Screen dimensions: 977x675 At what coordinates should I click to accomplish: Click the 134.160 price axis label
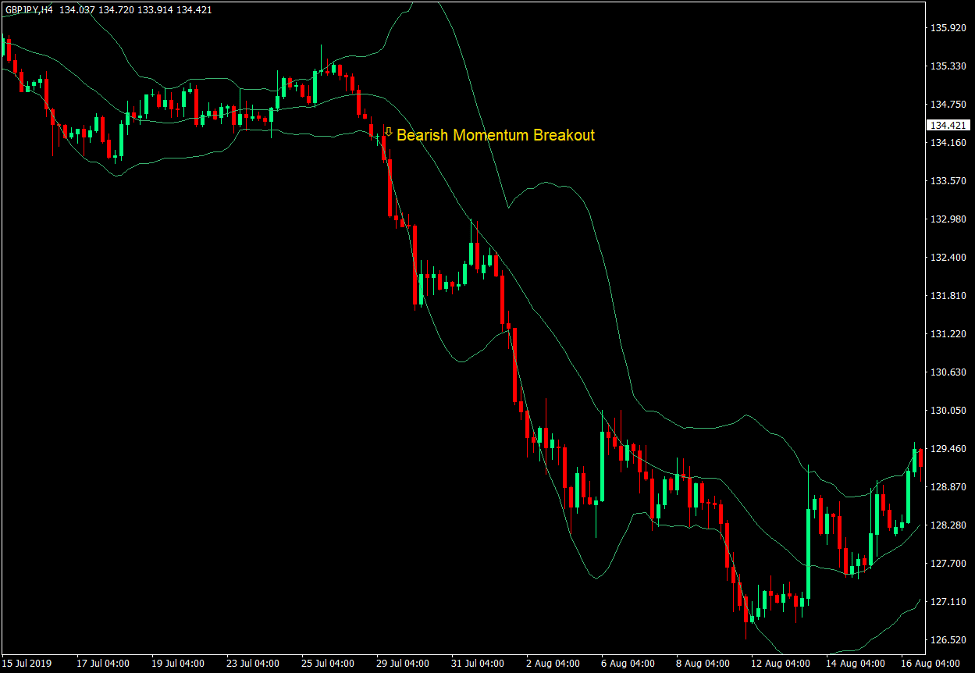(947, 143)
